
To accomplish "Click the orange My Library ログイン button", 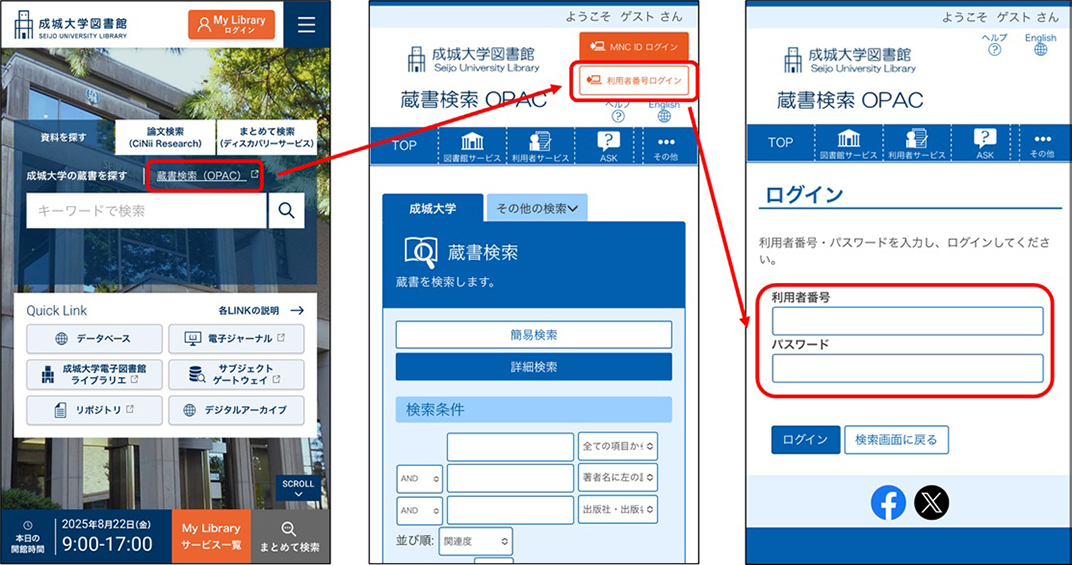I will point(231,25).
